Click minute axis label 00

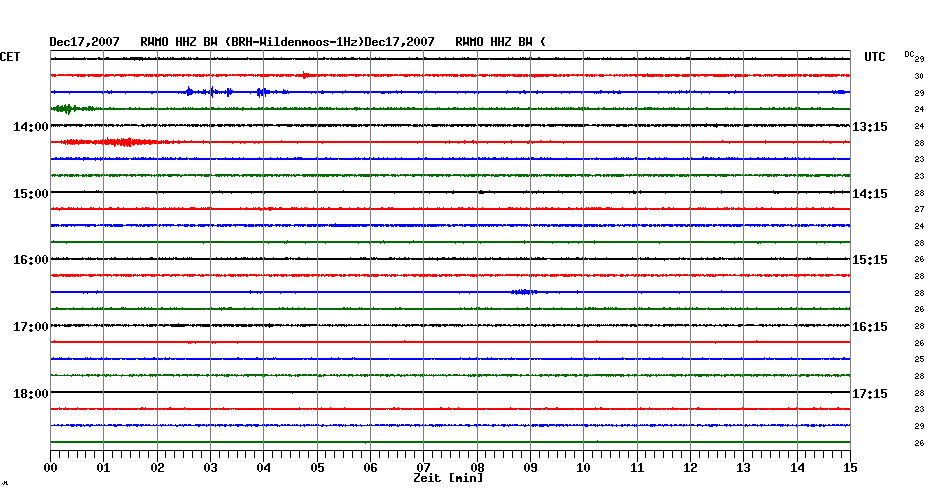click(x=50, y=468)
